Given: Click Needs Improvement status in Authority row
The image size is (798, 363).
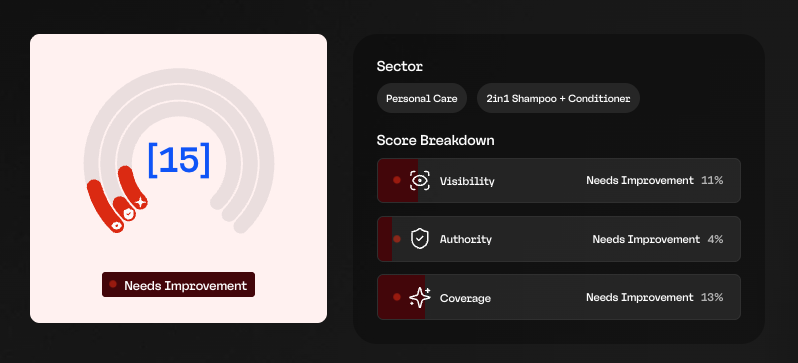Looking at the screenshot, I should point(646,239).
